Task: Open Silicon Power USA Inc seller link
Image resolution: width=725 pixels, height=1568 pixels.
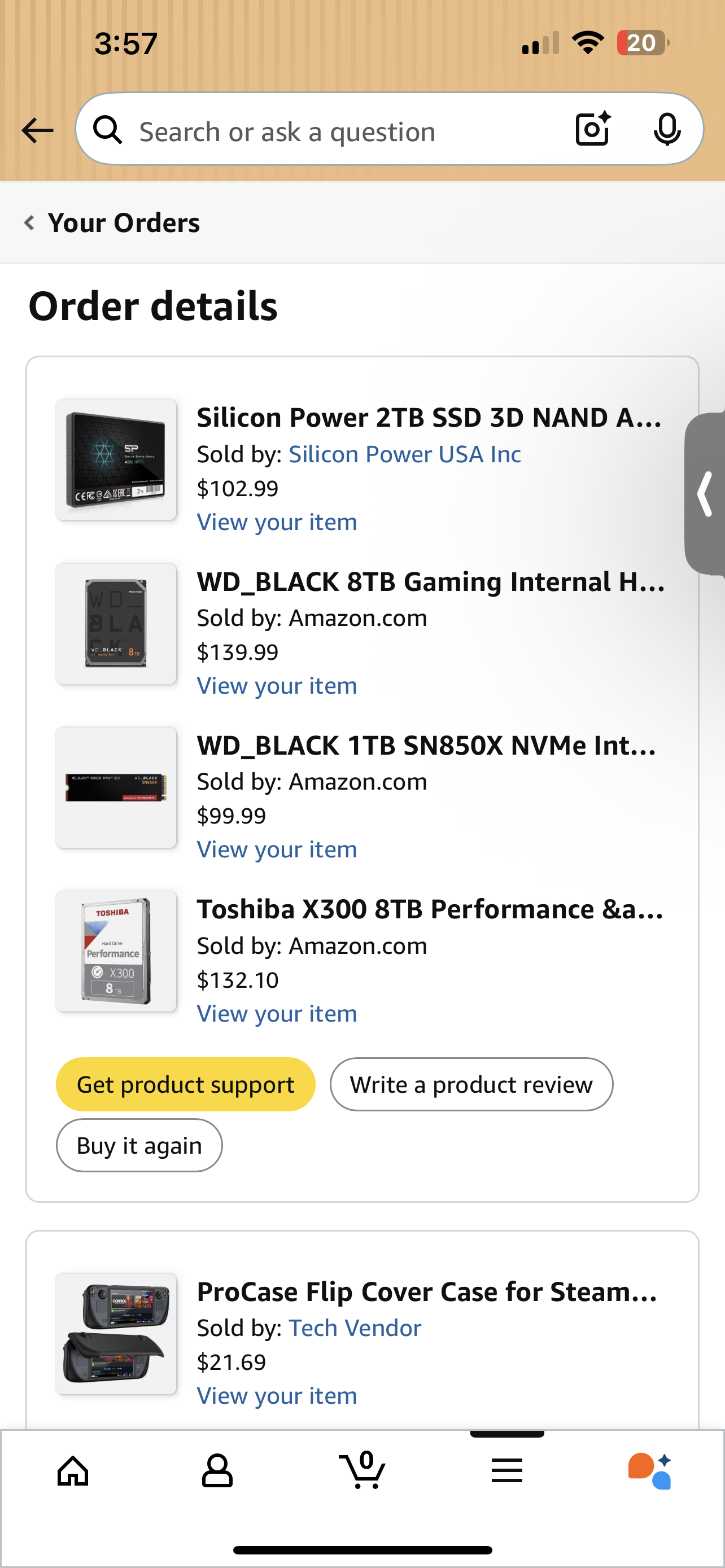Action: (x=404, y=455)
